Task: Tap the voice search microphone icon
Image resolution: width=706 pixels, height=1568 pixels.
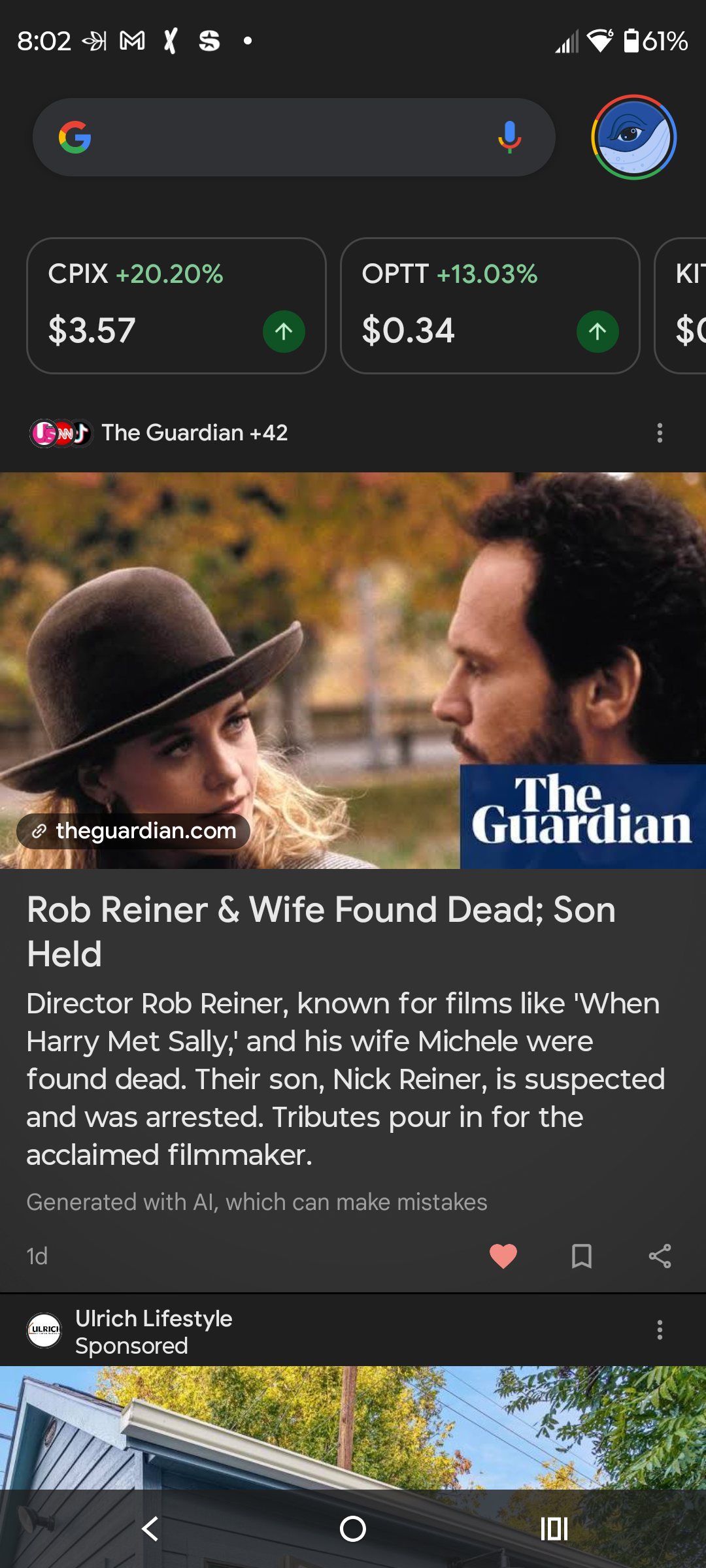Action: tap(509, 137)
